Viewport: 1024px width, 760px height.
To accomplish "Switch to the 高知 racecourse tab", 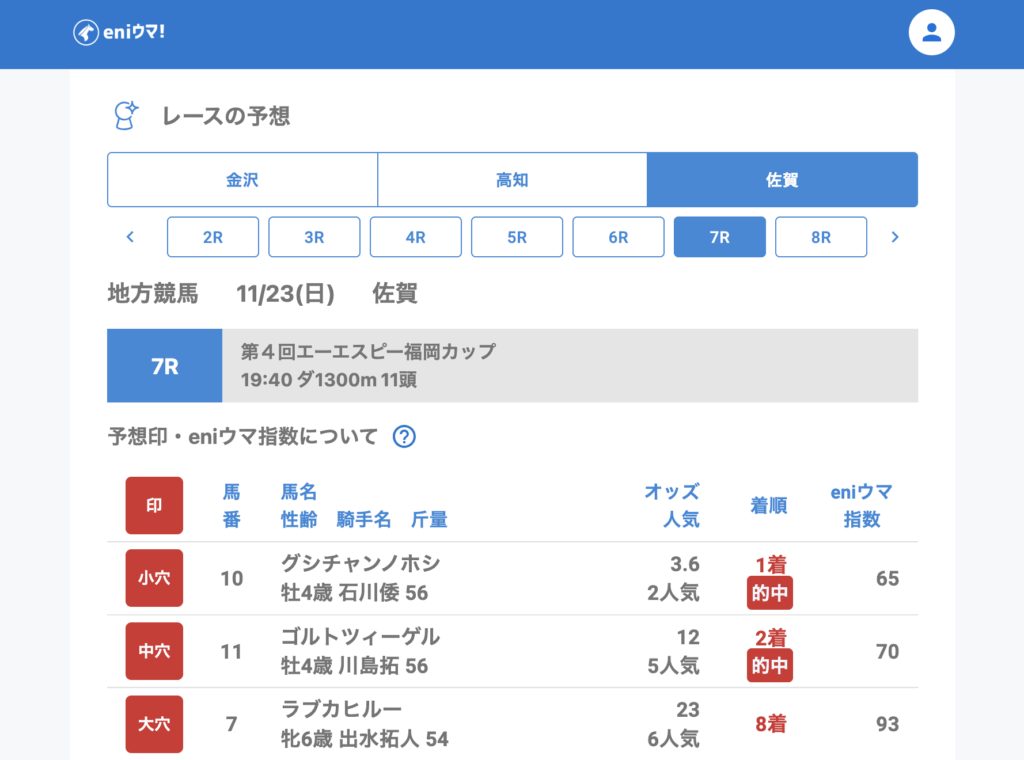I will pyautogui.click(x=512, y=180).
